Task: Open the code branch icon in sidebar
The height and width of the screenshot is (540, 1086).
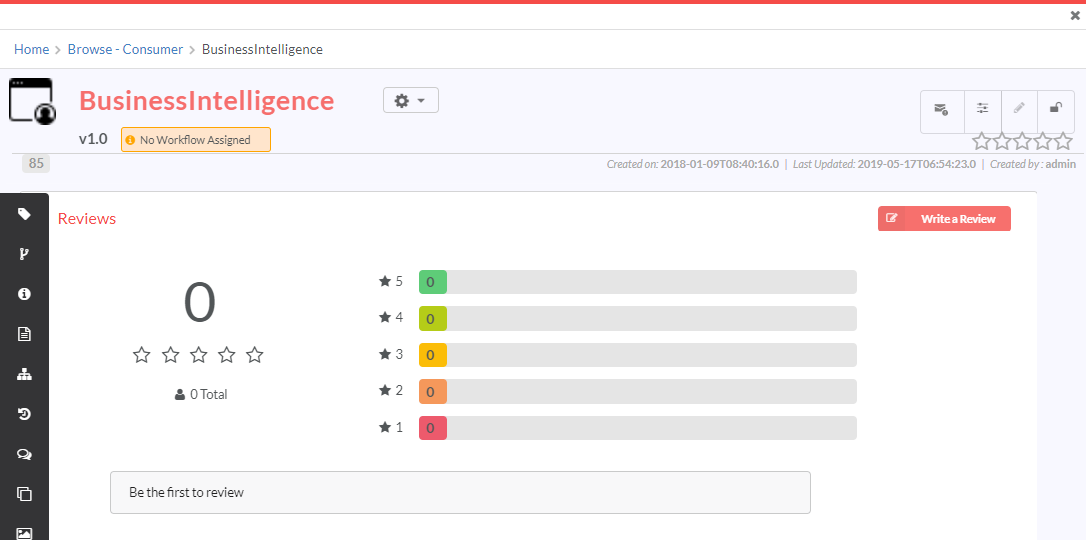Action: (x=24, y=254)
